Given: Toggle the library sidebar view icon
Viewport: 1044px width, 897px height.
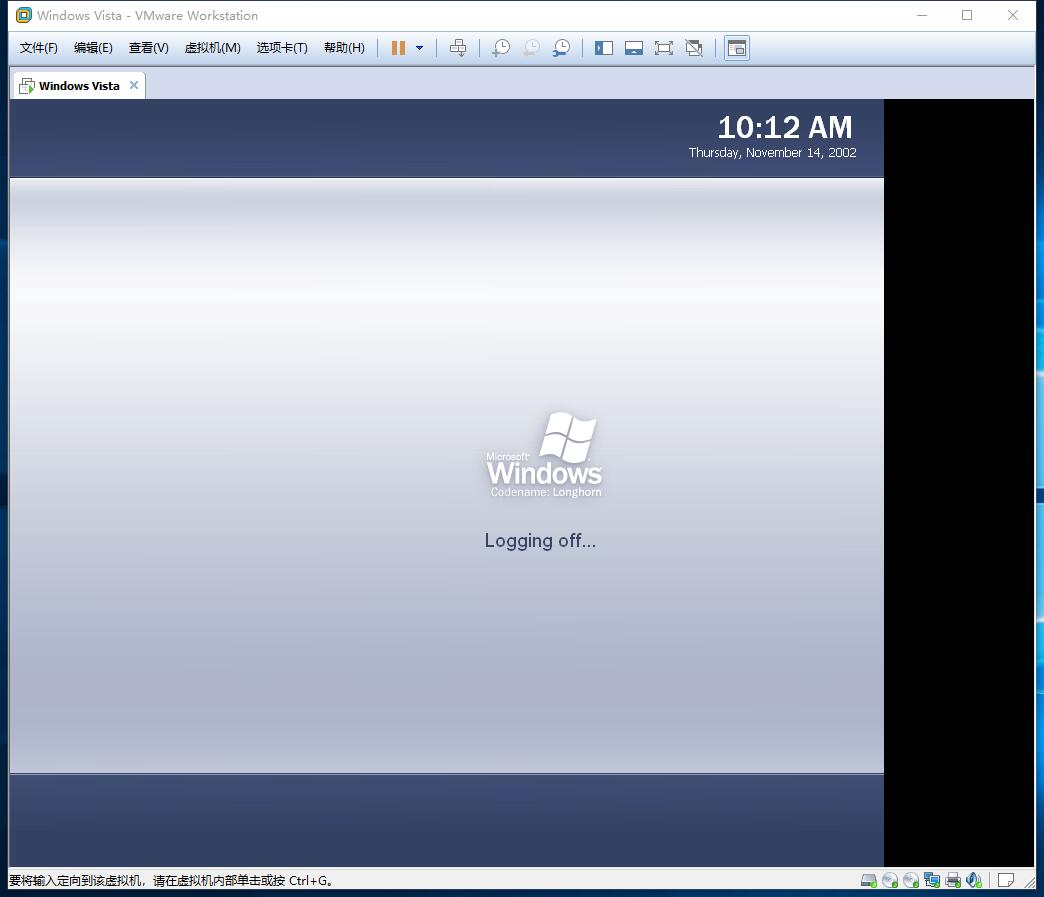Looking at the screenshot, I should tap(604, 48).
